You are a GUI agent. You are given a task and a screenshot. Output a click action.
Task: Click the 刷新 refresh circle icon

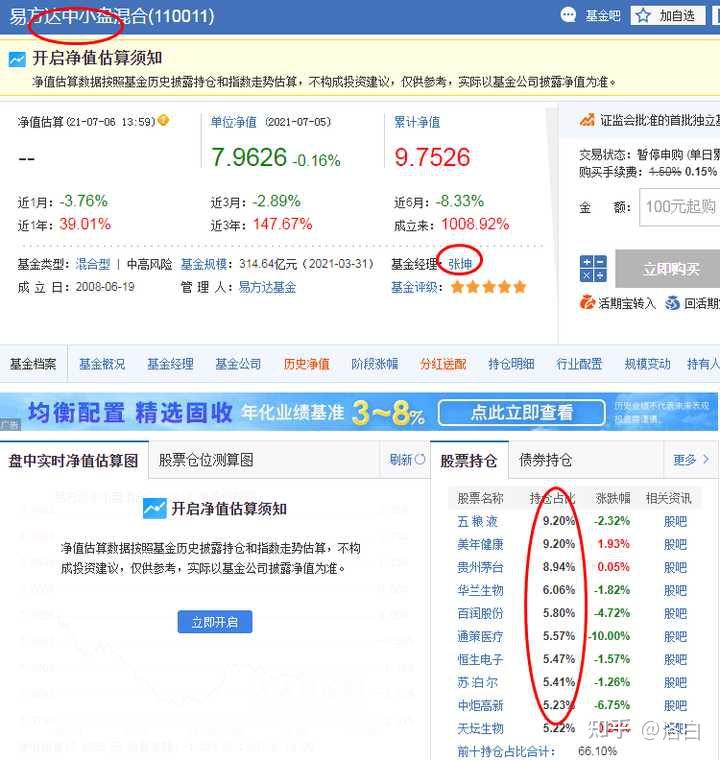point(420,459)
